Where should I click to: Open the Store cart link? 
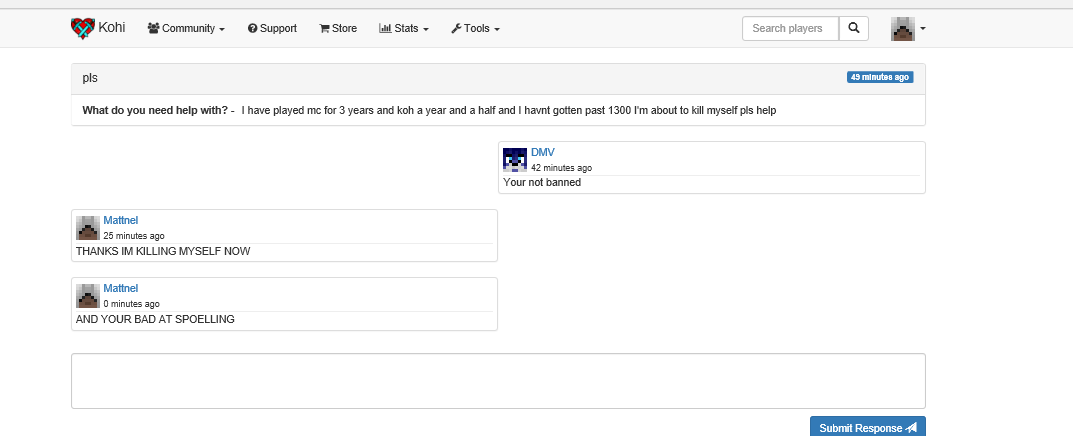pos(338,29)
